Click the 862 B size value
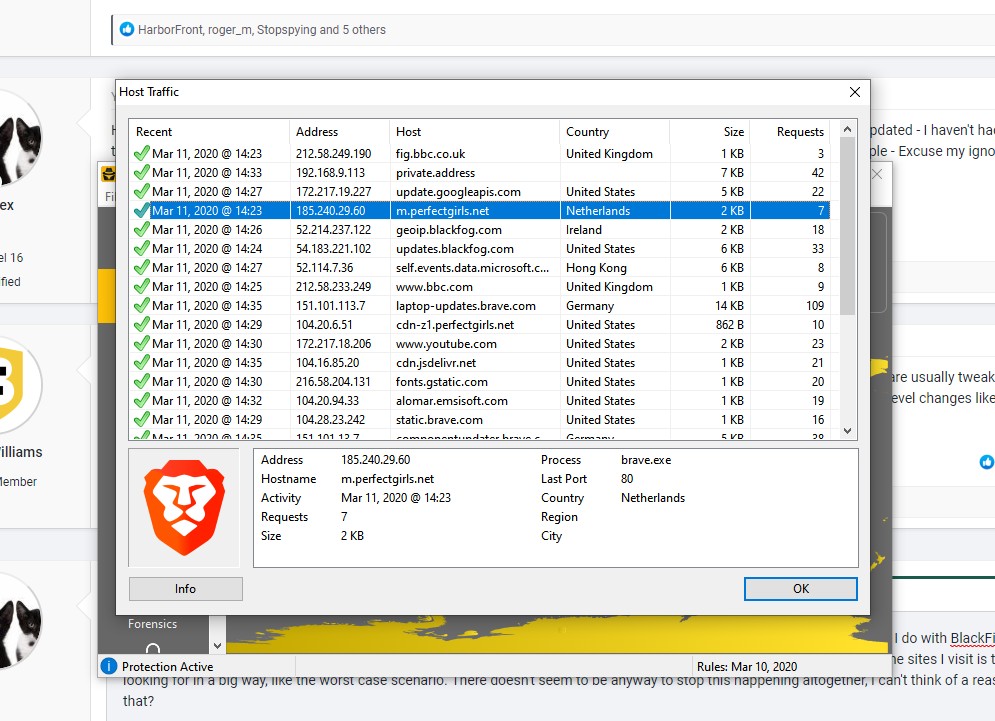The width and height of the screenshot is (995, 721). [x=730, y=325]
